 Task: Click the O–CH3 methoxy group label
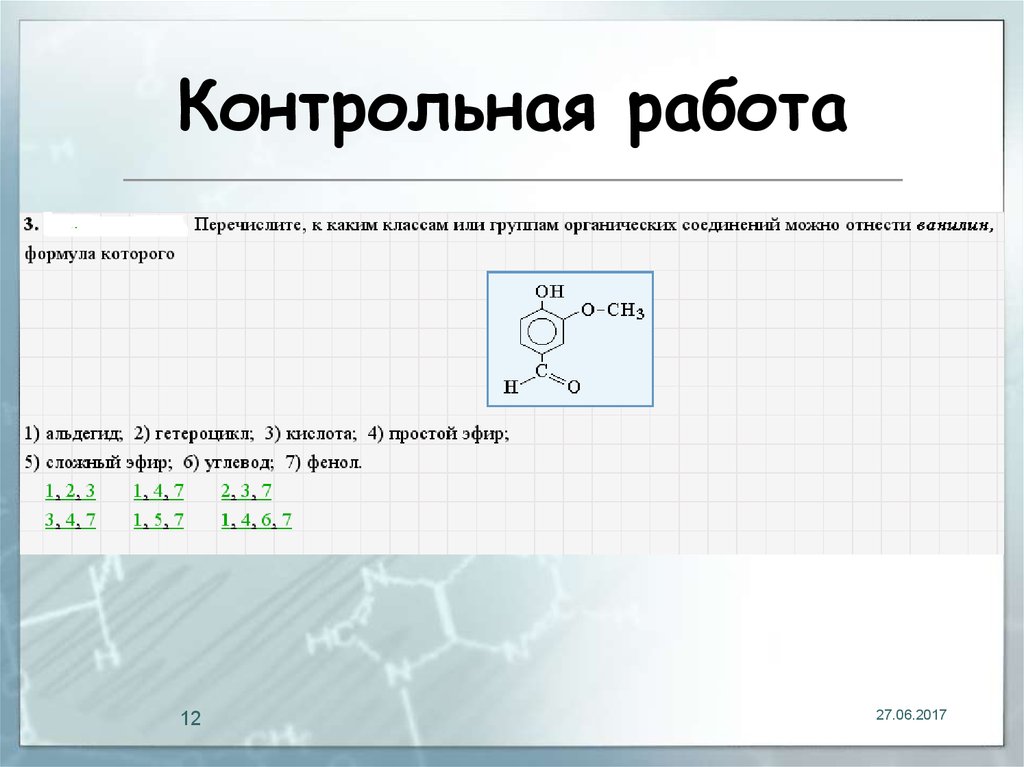(613, 311)
